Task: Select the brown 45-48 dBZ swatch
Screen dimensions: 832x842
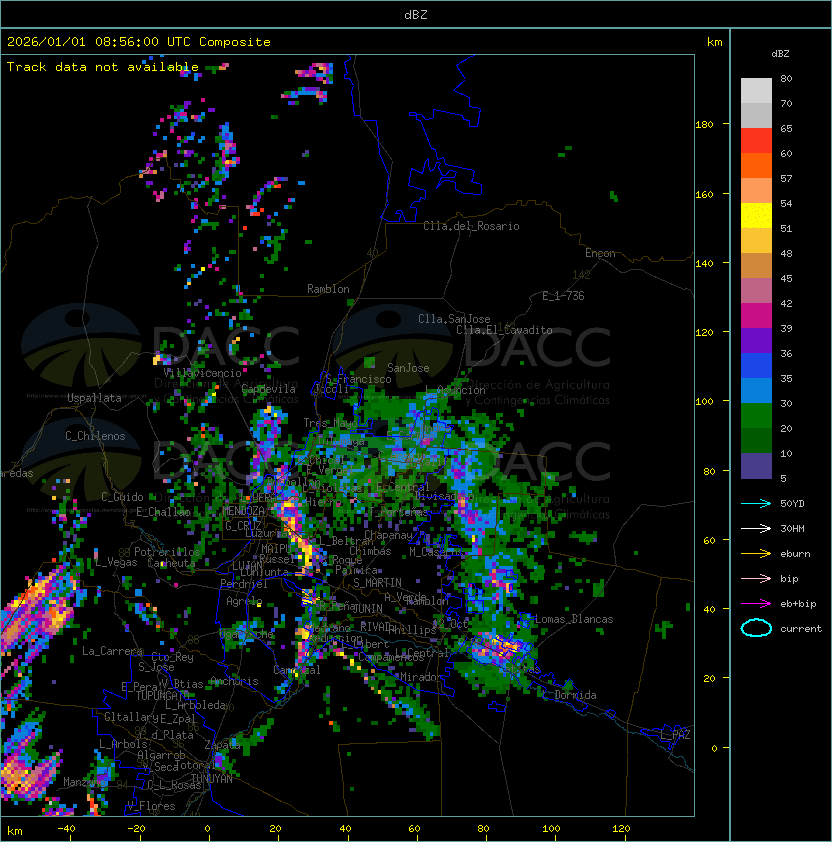Action: click(x=756, y=266)
